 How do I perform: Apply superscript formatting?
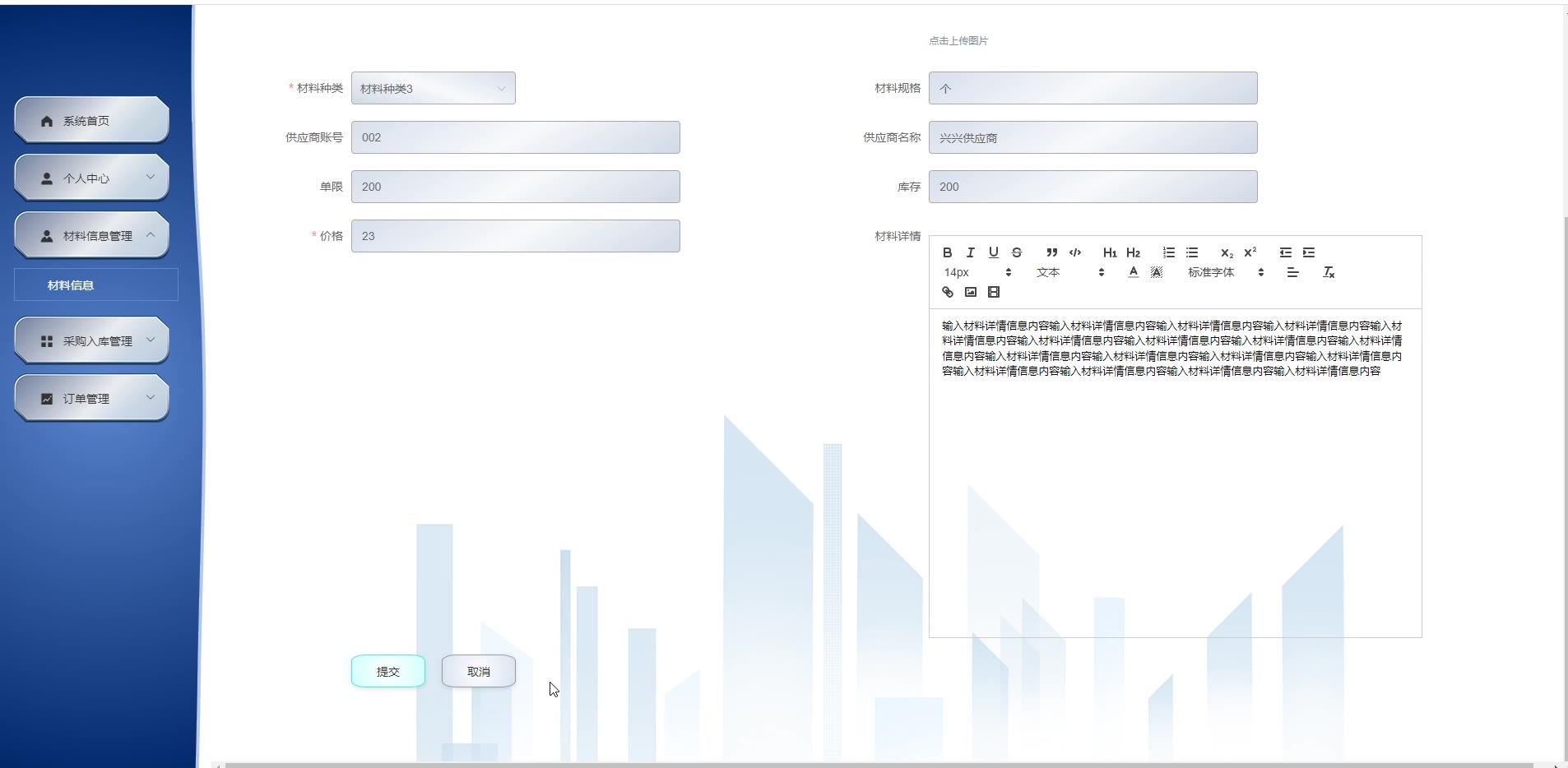pyautogui.click(x=1250, y=252)
